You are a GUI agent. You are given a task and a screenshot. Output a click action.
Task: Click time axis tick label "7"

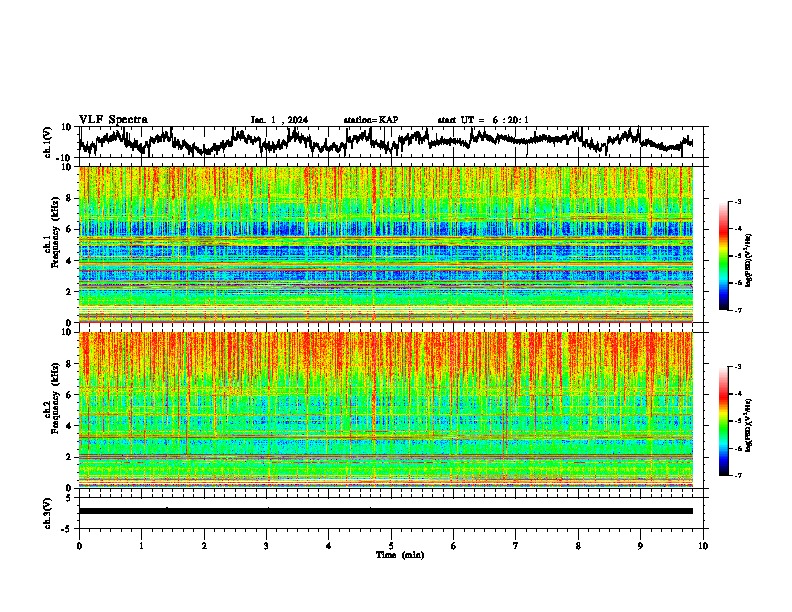[516, 546]
